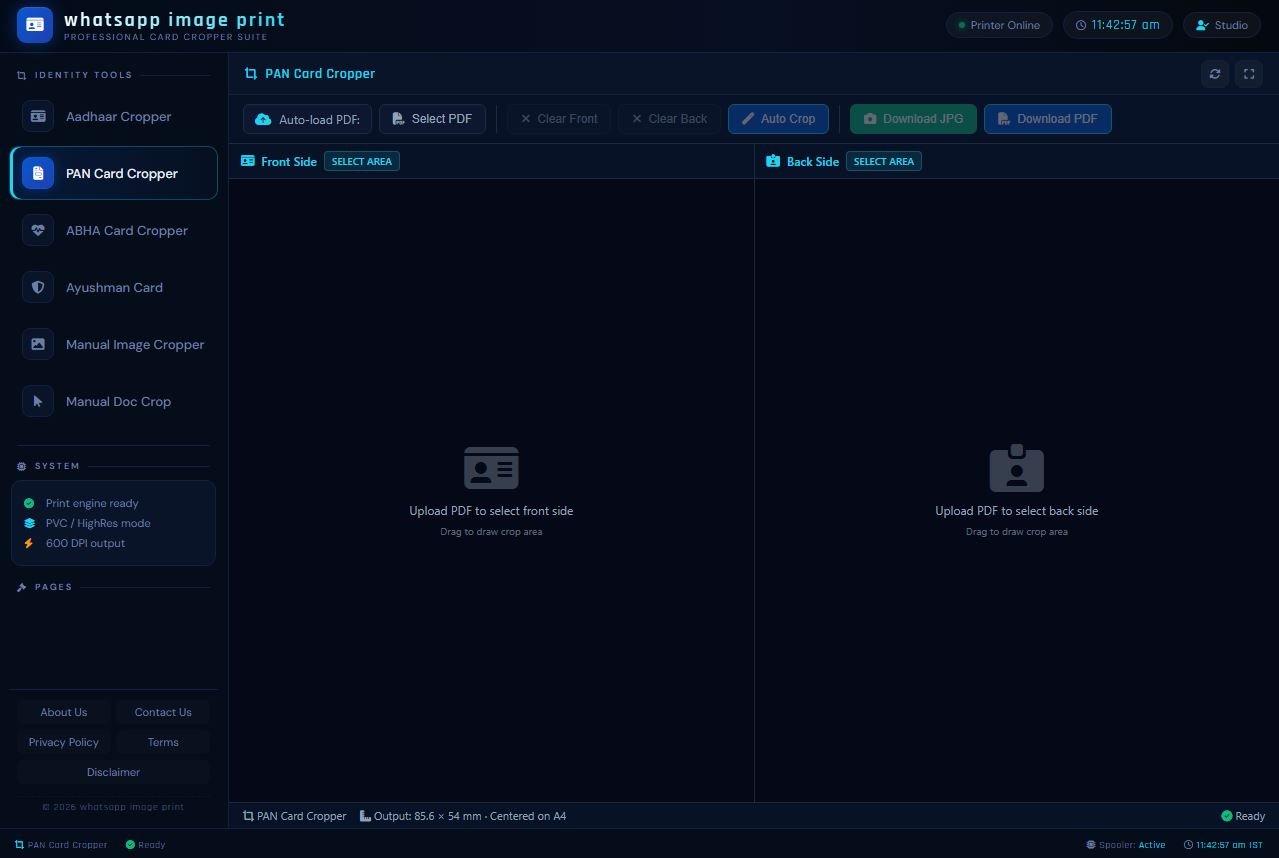Click the front side ID card placeholder icon
Image resolution: width=1279 pixels, height=858 pixels.
coord(491,467)
